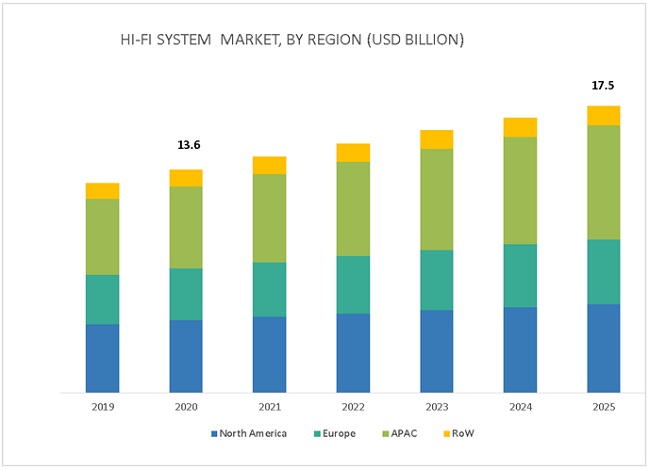The image size is (650, 470).
Task: Select the North America legend label
Action: point(253,434)
